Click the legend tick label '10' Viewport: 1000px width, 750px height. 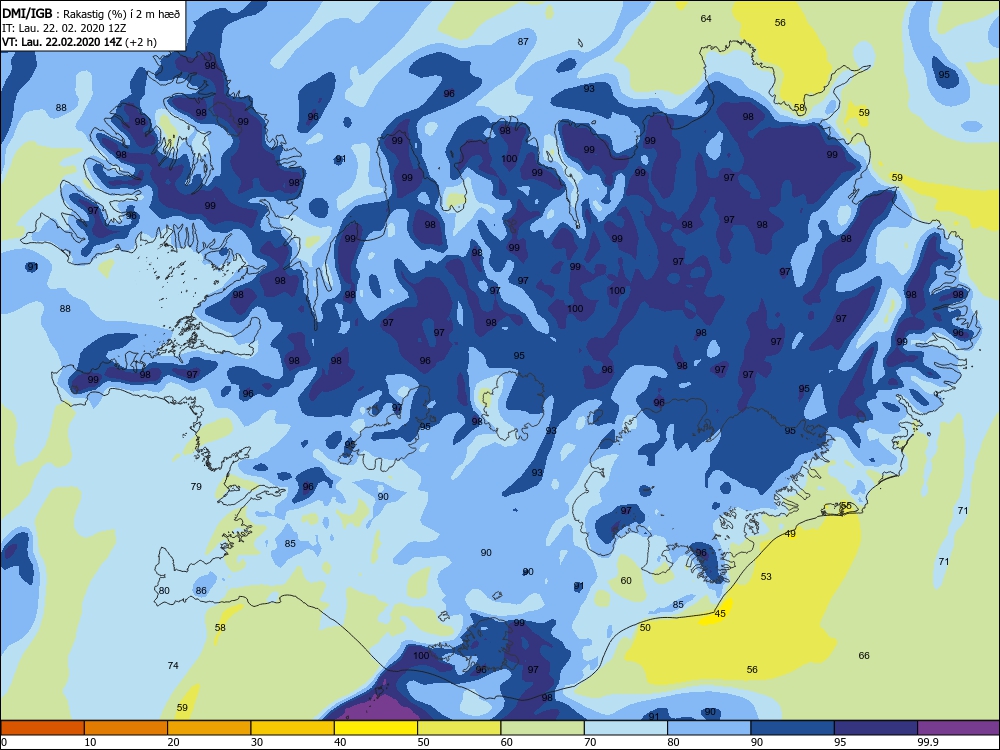coord(91,742)
